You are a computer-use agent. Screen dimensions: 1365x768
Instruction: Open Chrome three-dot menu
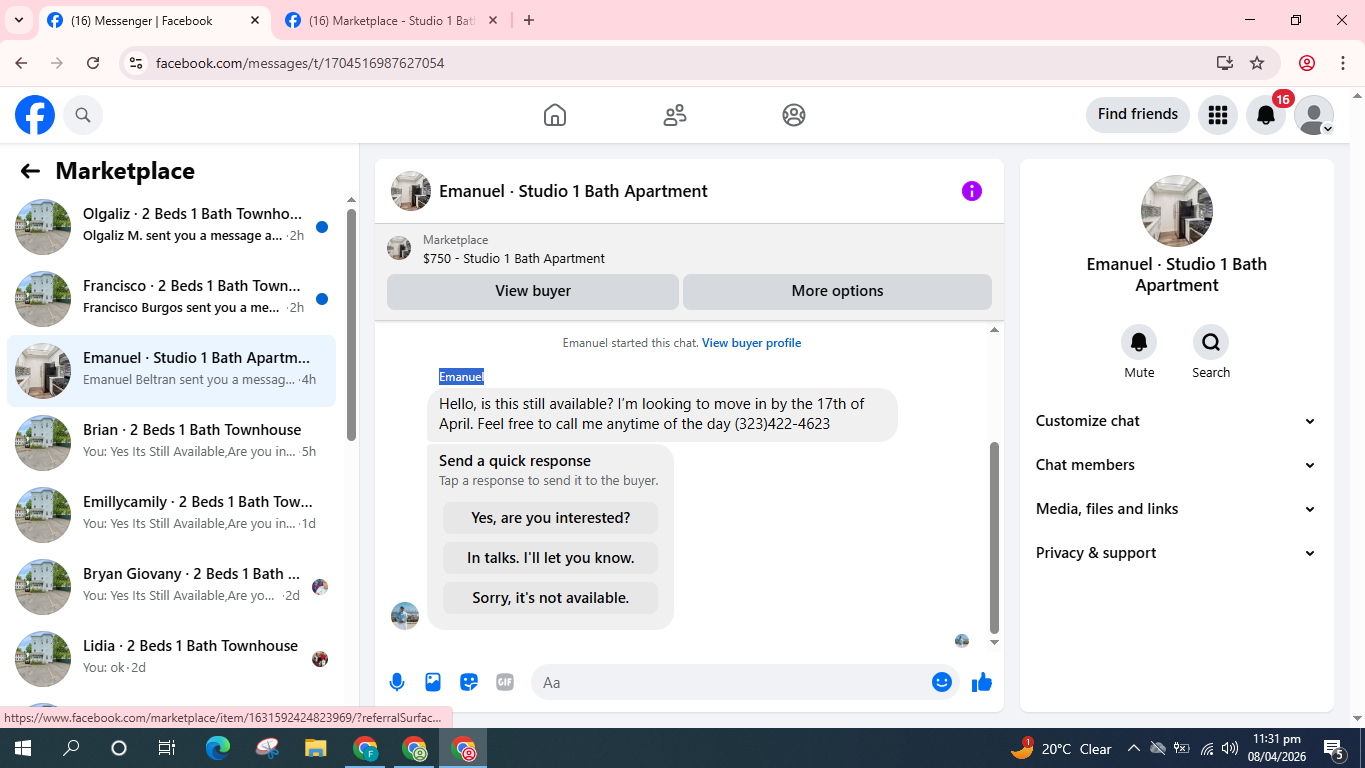point(1343,63)
